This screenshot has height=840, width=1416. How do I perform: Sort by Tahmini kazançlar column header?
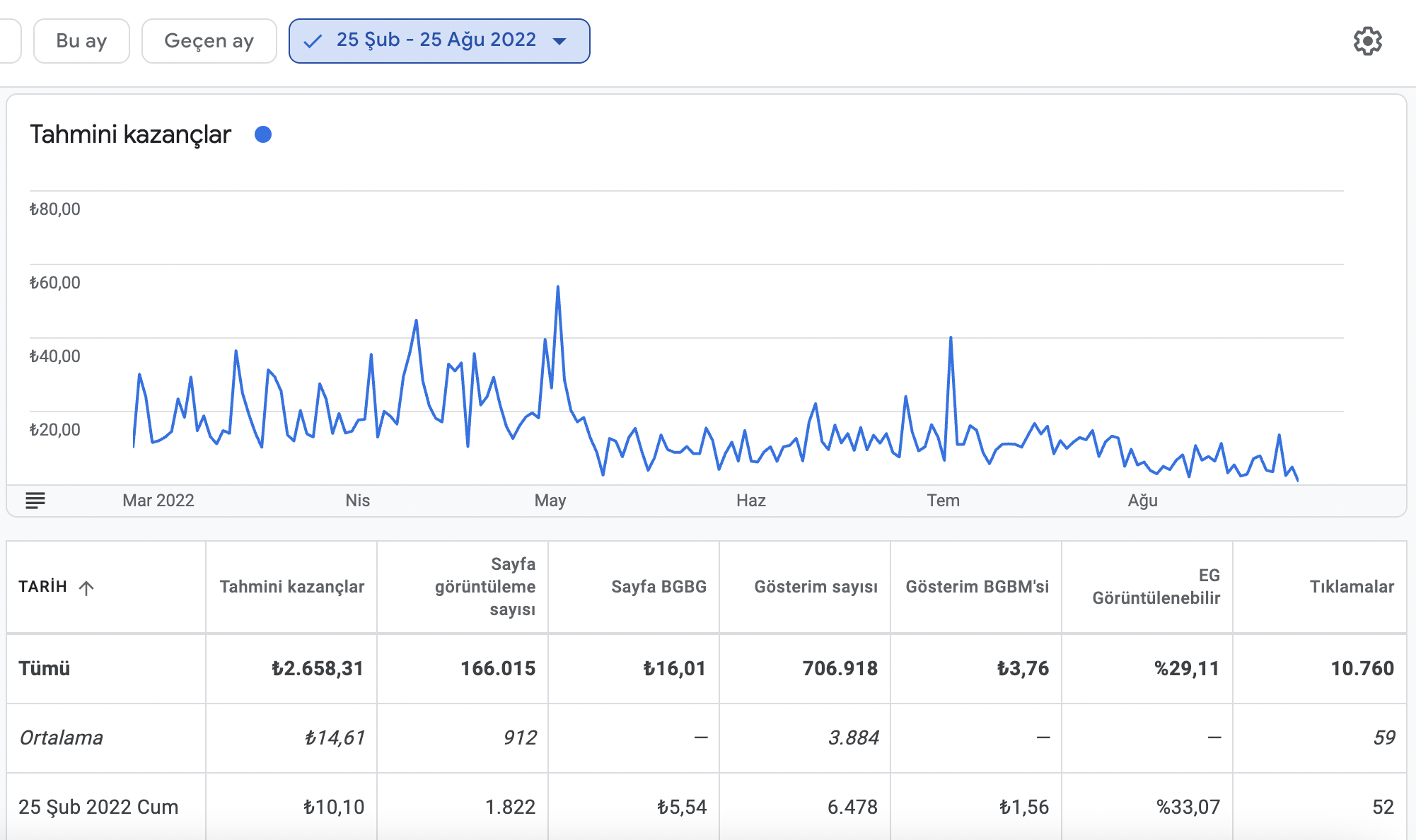point(292,587)
